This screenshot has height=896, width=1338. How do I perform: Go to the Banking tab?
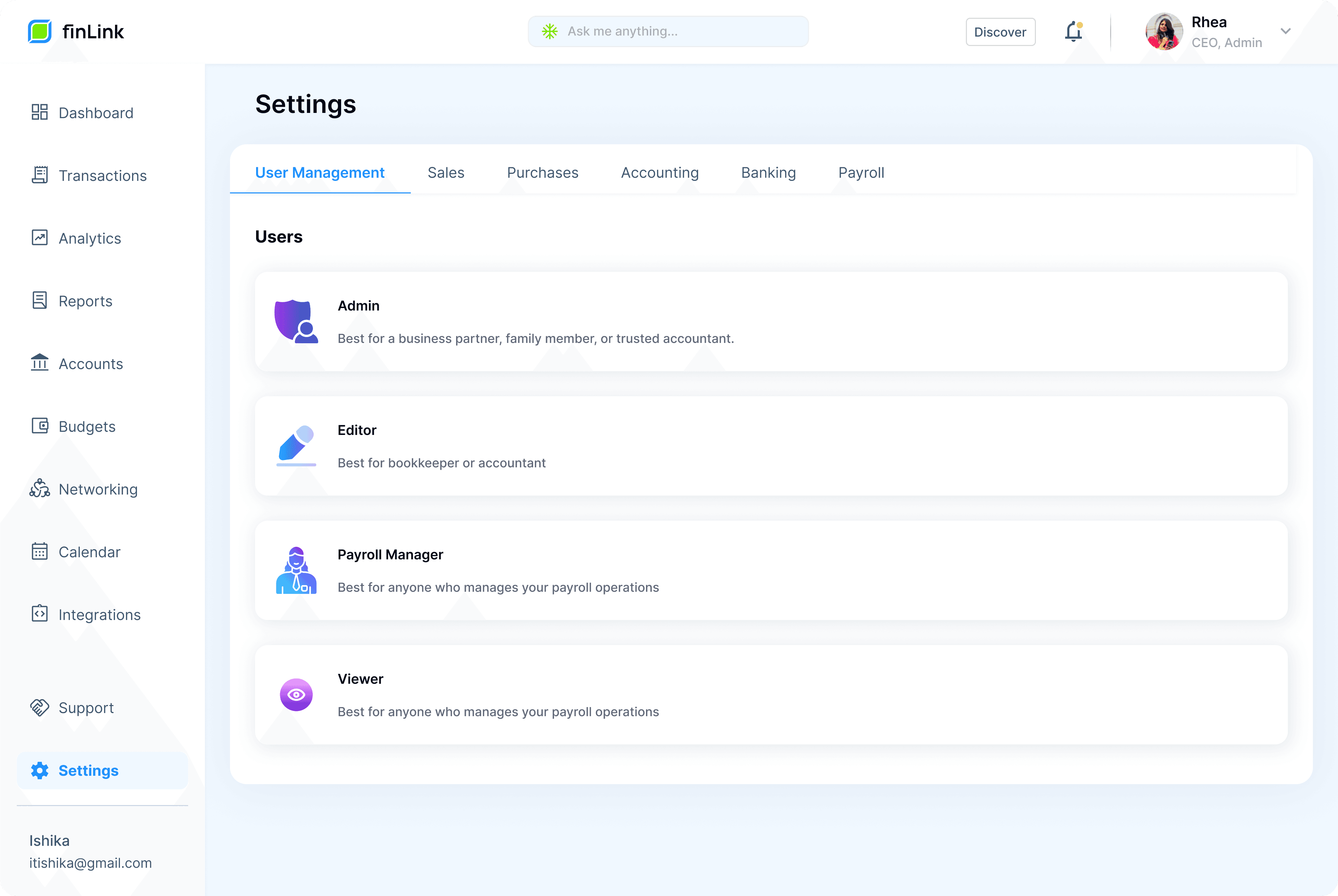(x=768, y=173)
